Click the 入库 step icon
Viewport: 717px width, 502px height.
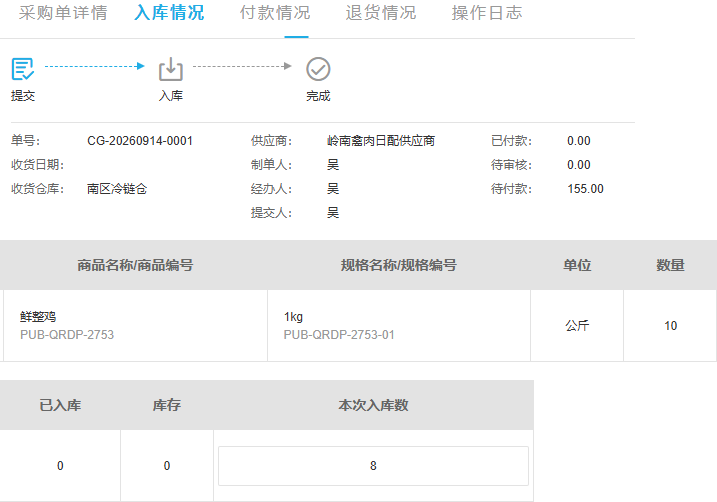pos(171,69)
